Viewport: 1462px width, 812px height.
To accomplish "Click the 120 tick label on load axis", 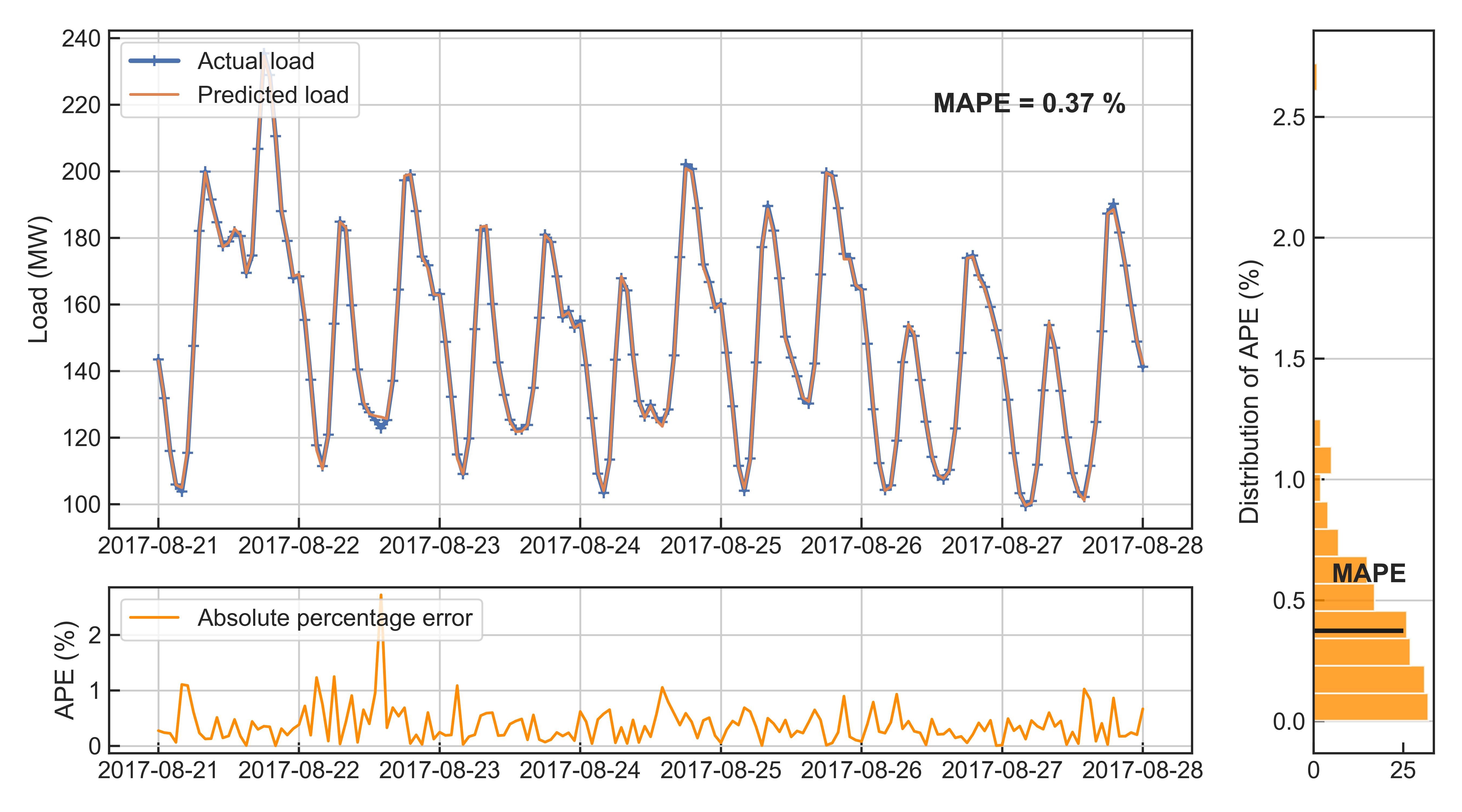I will pos(81,438).
